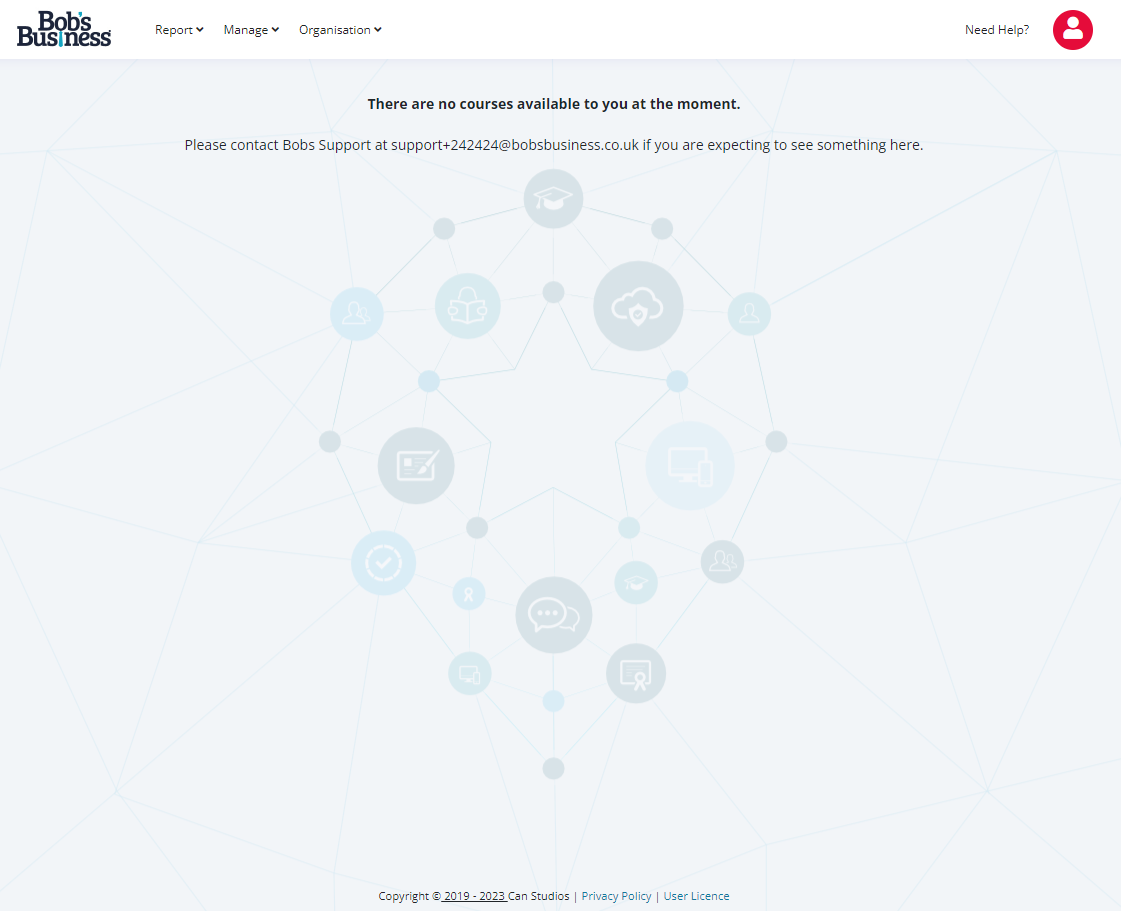The image size is (1121, 911).
Task: Click the chat speech bubbles icon
Action: pos(554,615)
